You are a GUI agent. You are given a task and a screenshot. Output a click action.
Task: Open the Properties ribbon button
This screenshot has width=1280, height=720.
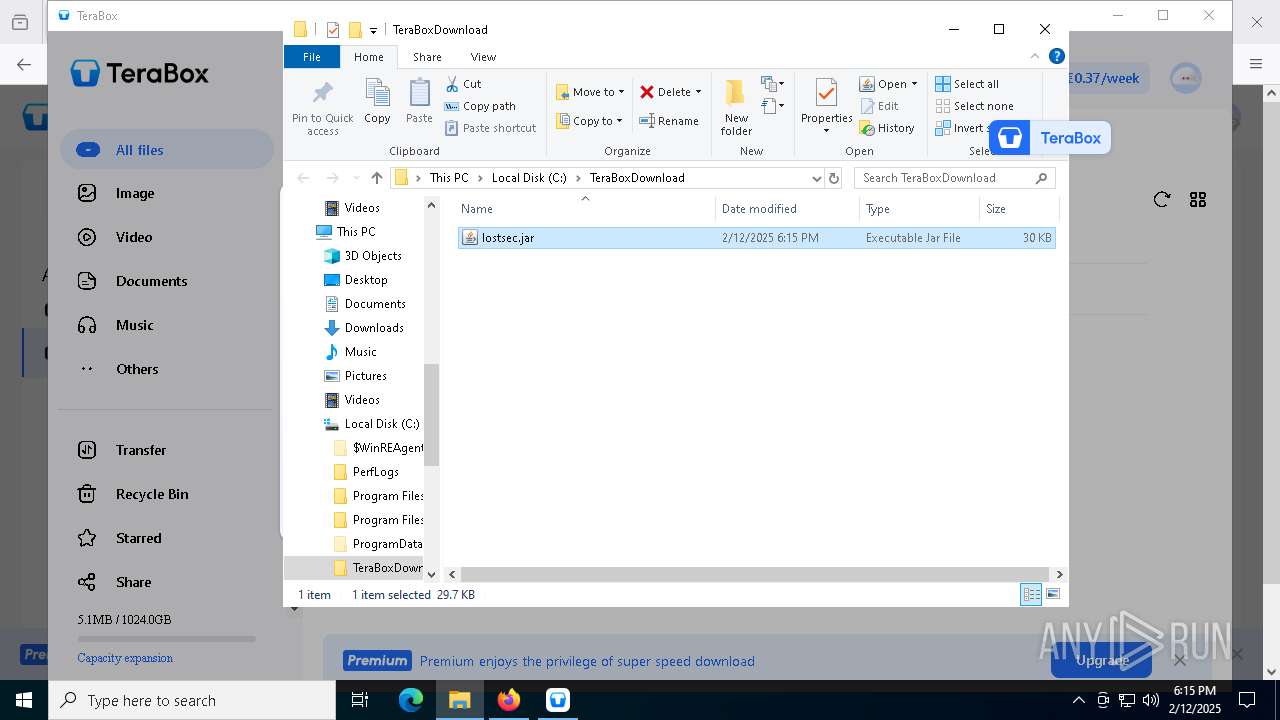(826, 107)
